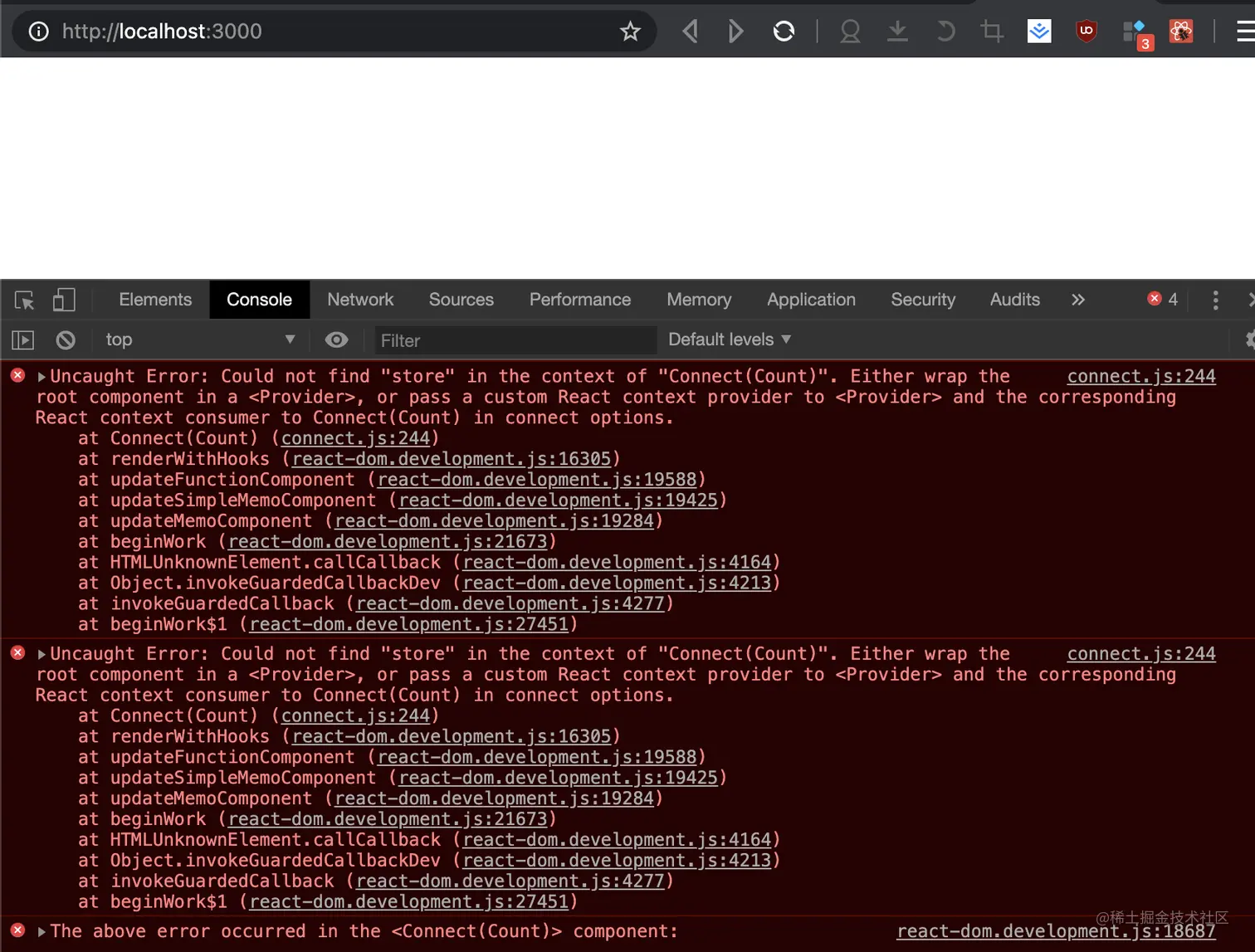Screen dimensions: 1255x952
Task: Switch to the Audits tab
Action: (1014, 300)
